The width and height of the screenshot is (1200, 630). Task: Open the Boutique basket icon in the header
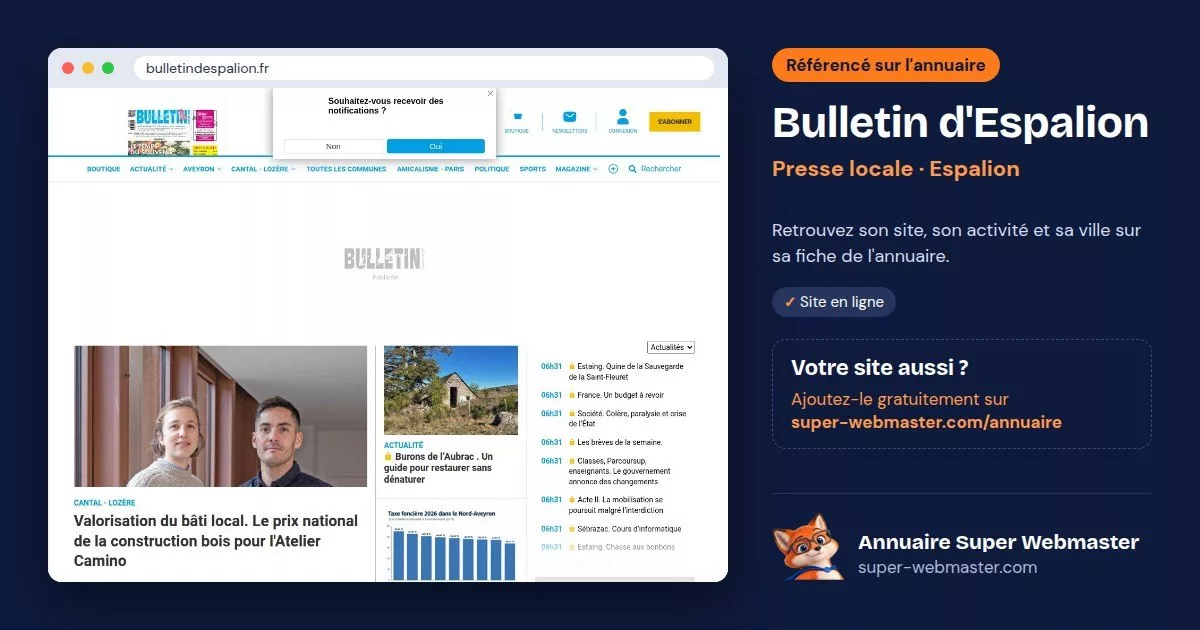[517, 117]
